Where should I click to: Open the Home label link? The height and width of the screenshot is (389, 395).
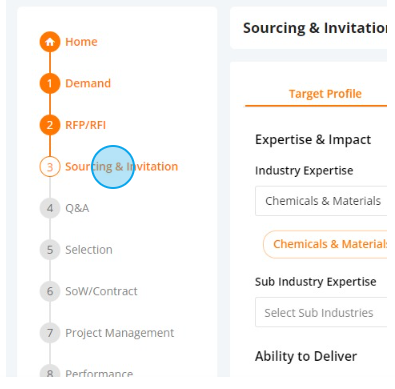pyautogui.click(x=81, y=42)
